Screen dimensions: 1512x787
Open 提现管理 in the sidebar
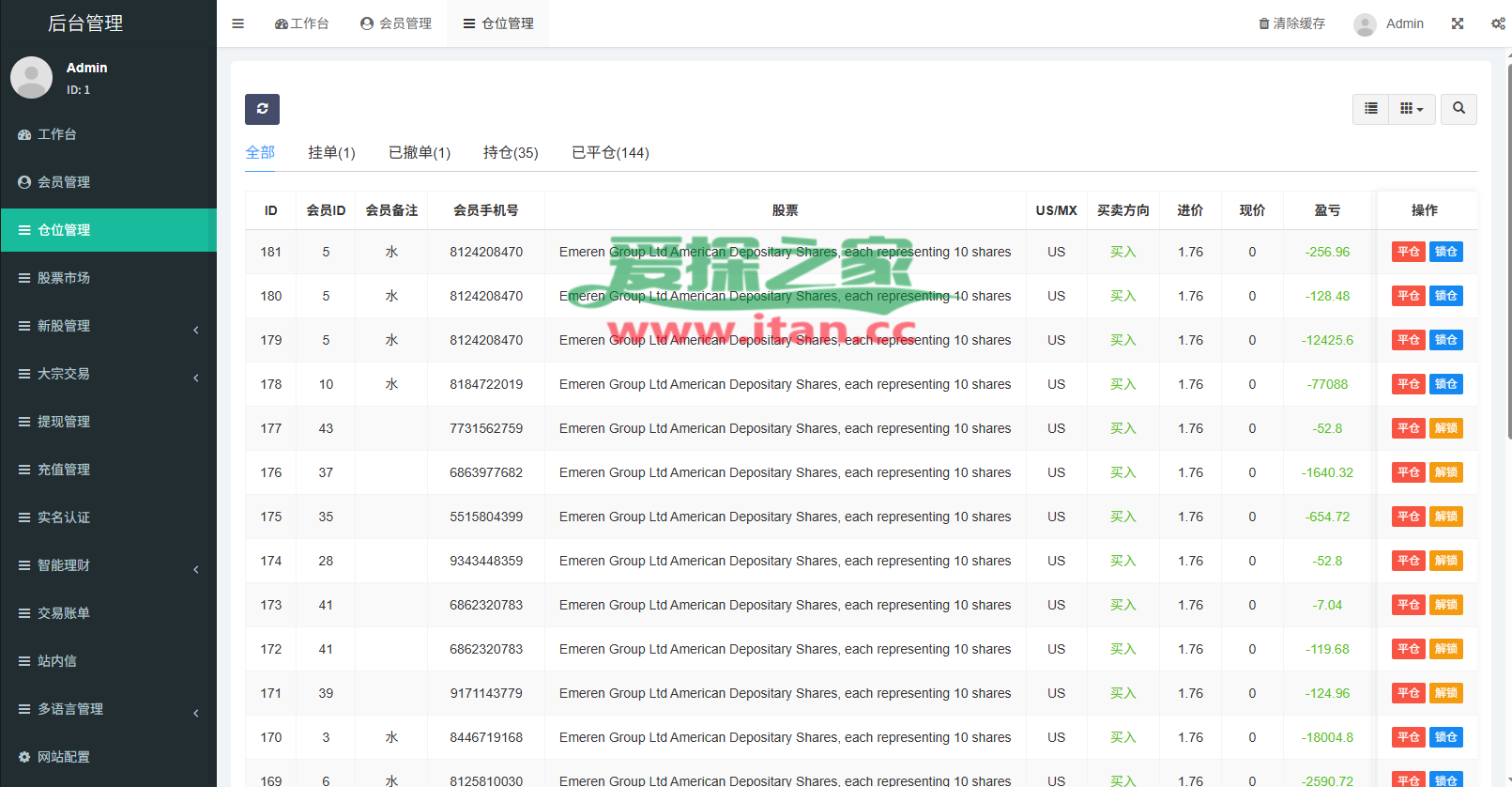pos(64,422)
